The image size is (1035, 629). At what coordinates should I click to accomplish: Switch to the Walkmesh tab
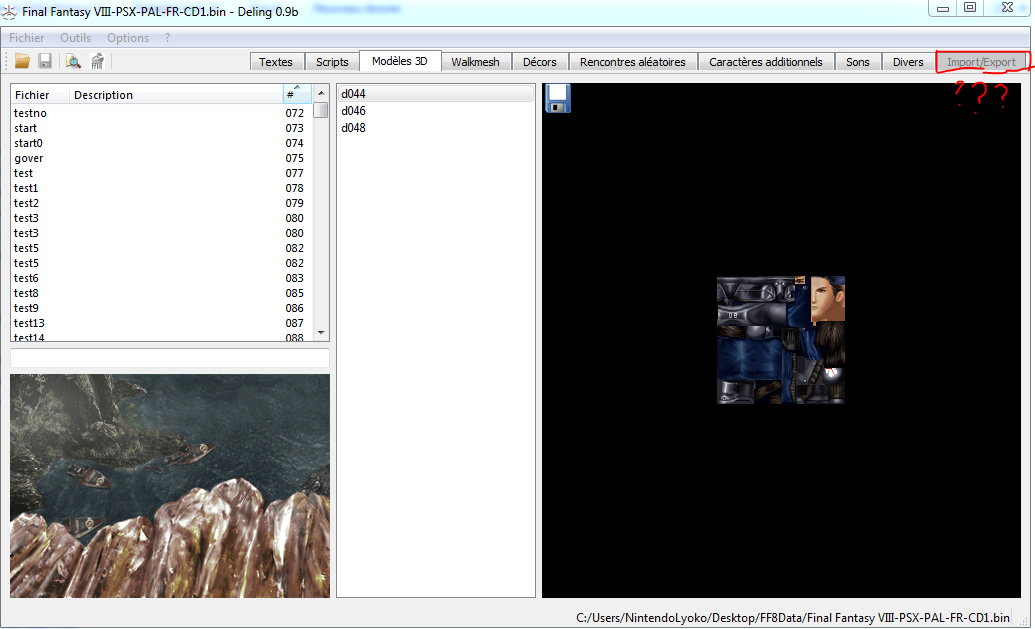click(x=475, y=62)
